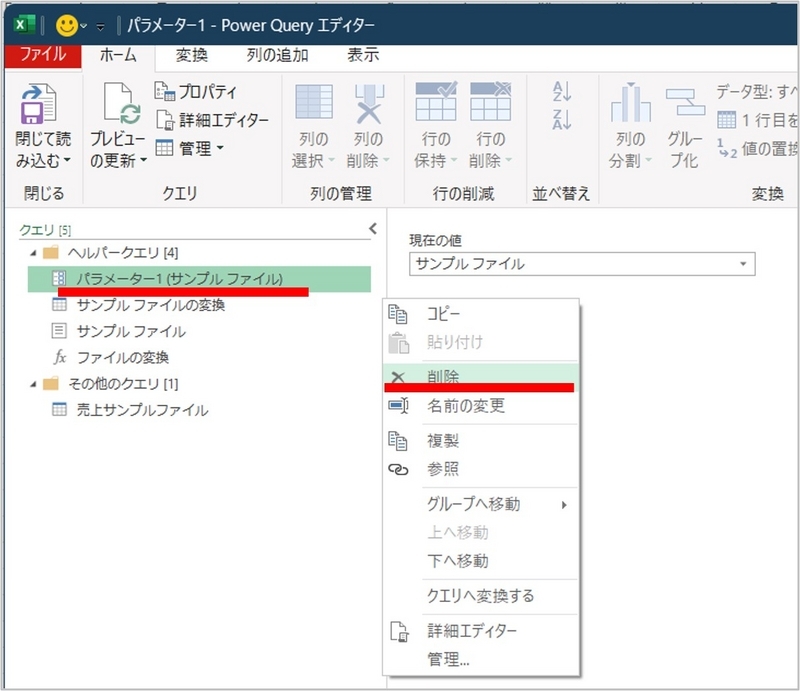Viewport: 800px width, 691px height.
Task: Choose 管理... in the context menu
Action: coord(481,659)
